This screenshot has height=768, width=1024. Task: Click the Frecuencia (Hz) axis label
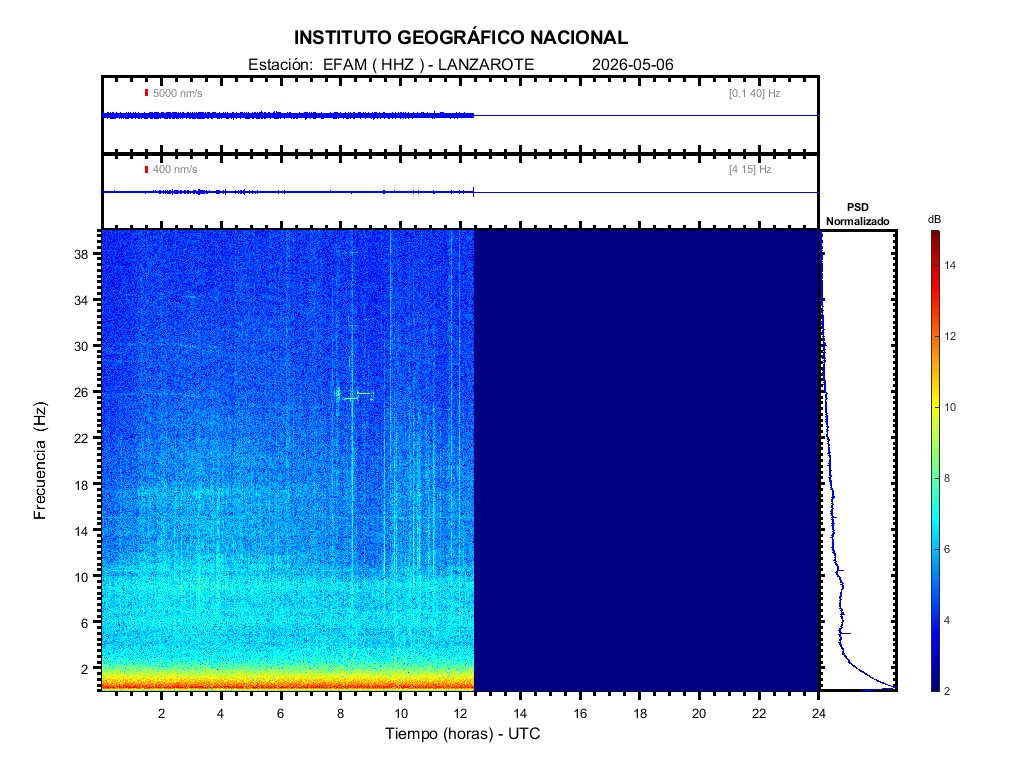(40, 460)
